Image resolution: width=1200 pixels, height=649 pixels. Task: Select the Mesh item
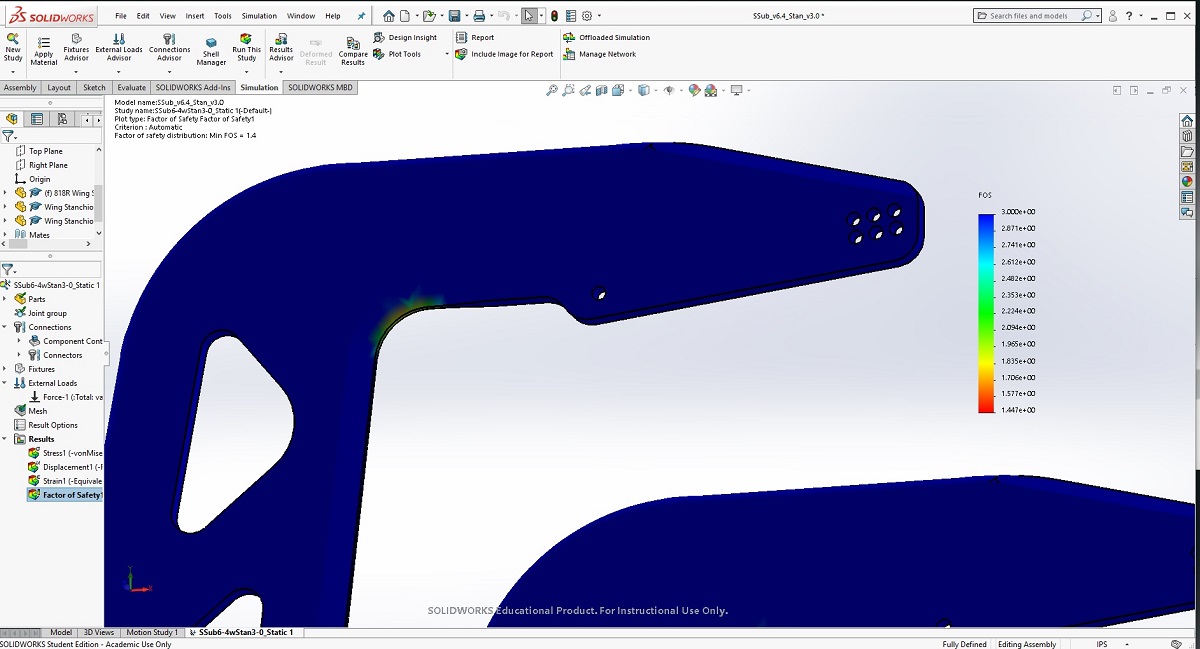coord(30,411)
